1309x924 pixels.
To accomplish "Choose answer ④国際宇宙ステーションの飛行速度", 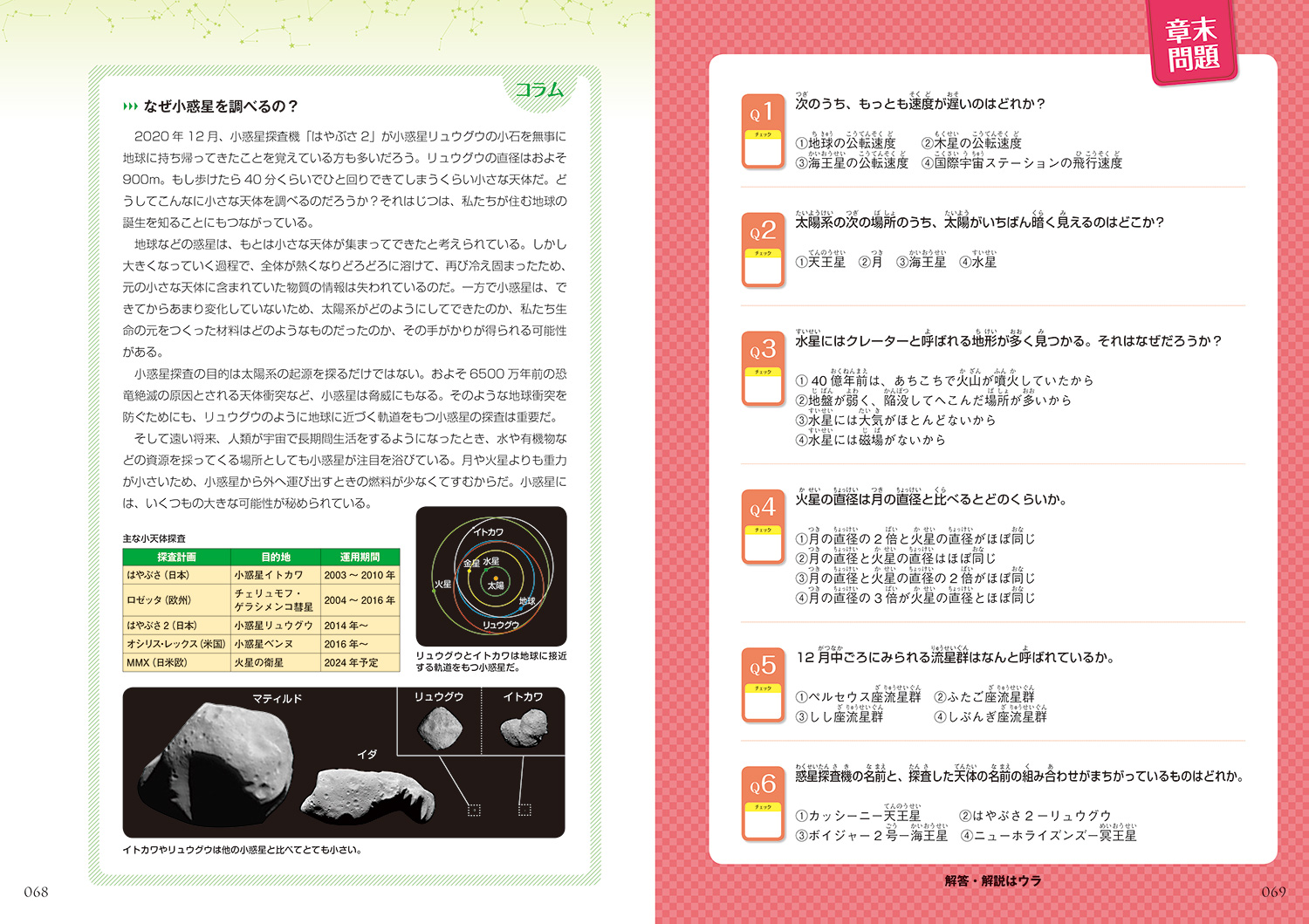I will click(x=1022, y=162).
